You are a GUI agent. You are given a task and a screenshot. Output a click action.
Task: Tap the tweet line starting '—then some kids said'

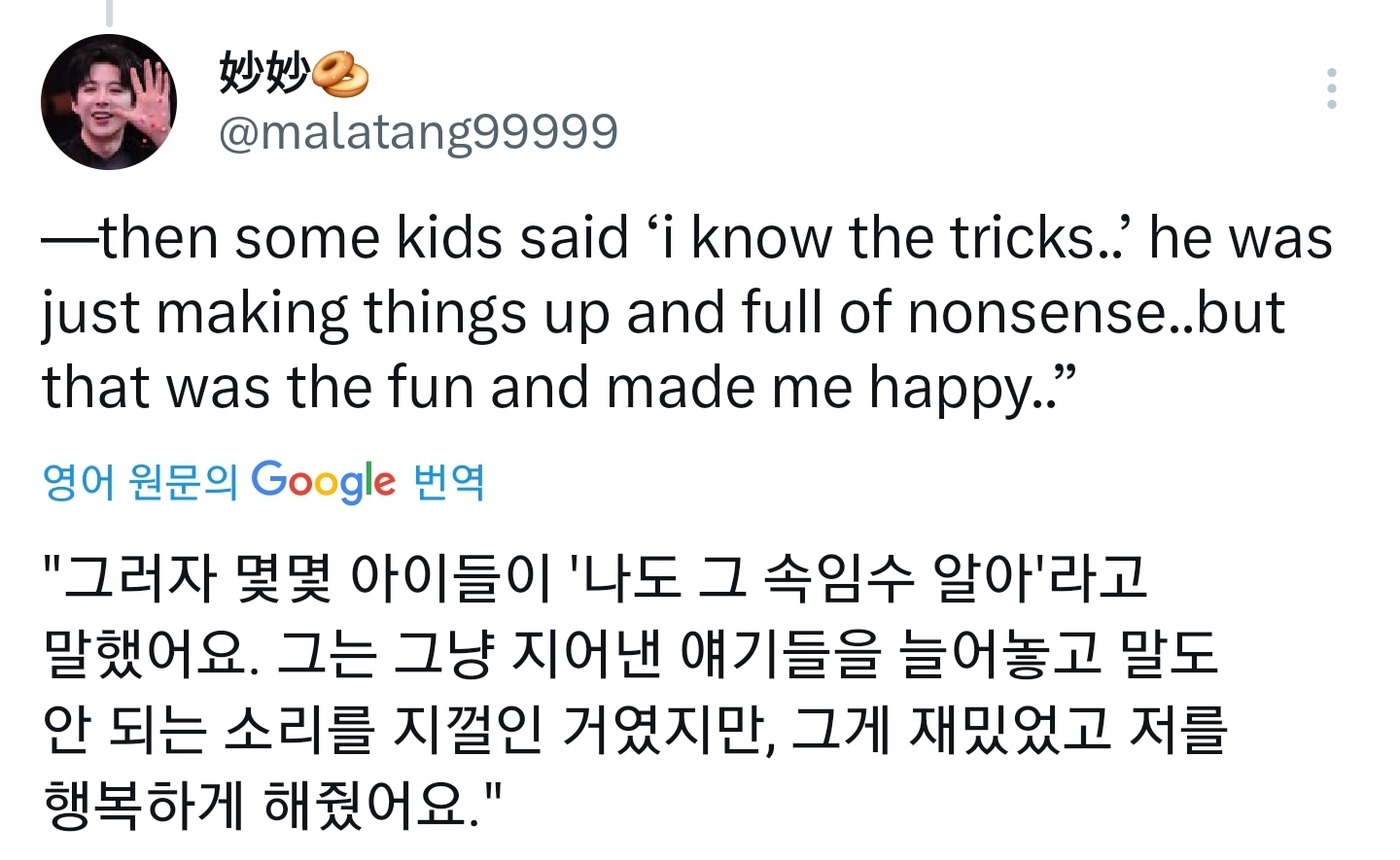point(685,238)
